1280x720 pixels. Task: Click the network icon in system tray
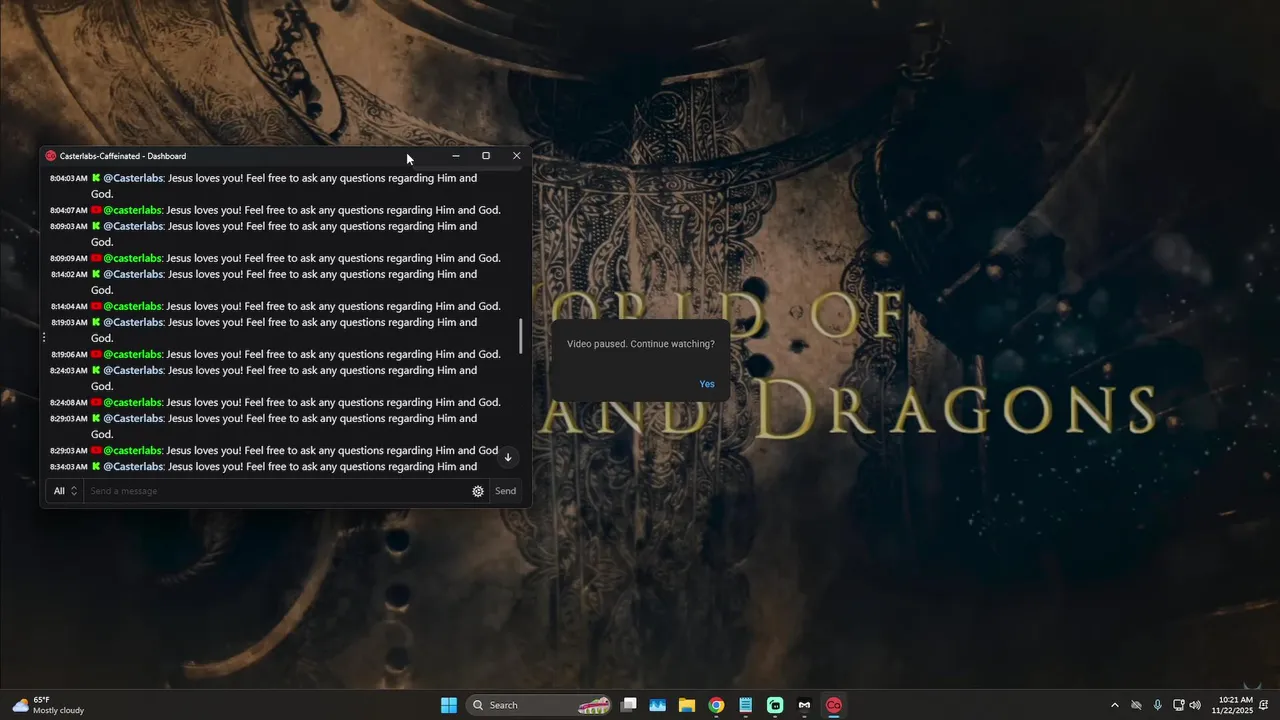point(1178,705)
